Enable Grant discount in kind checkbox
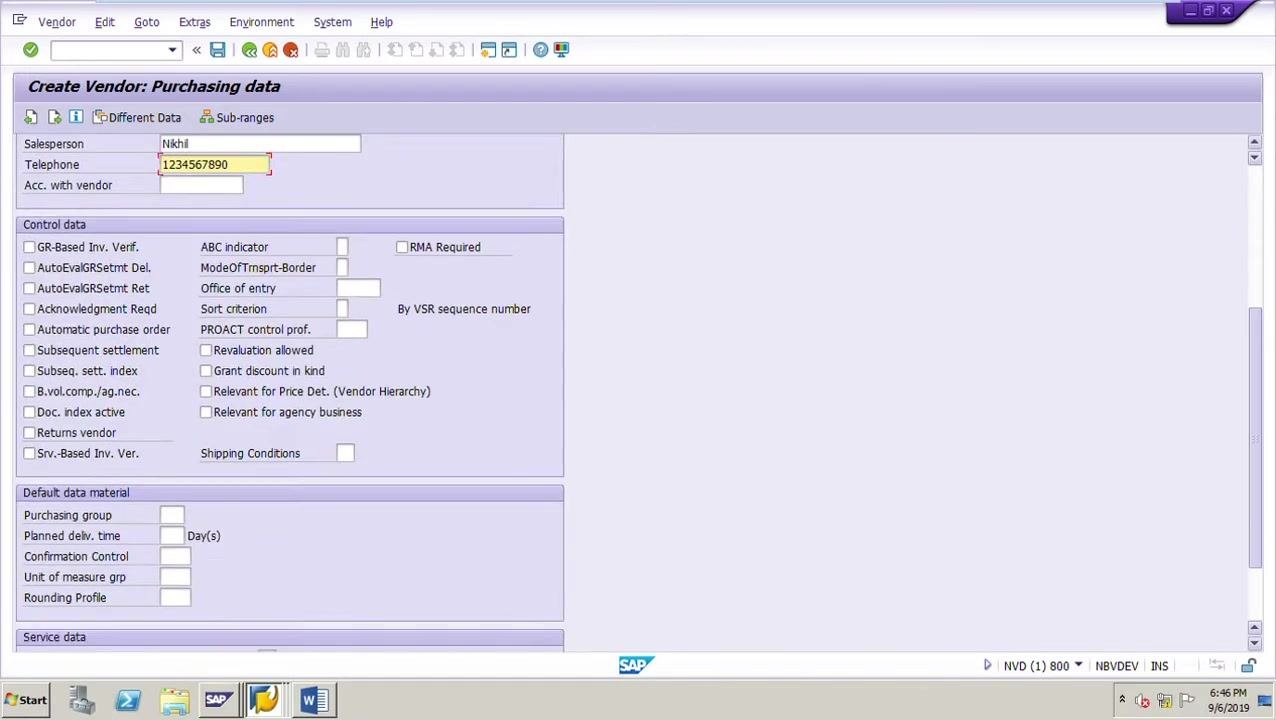Screen dimensions: 1276x720 tap(206, 371)
